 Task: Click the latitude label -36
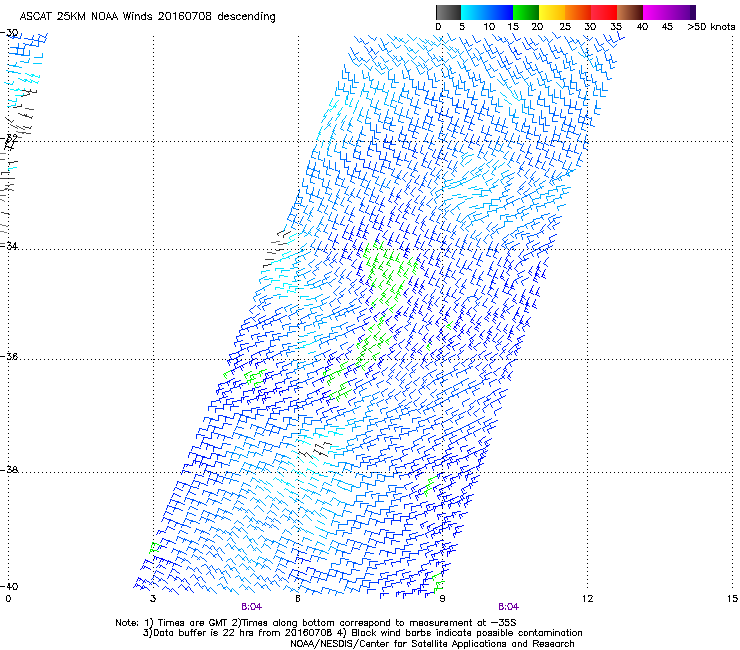click(x=10, y=356)
